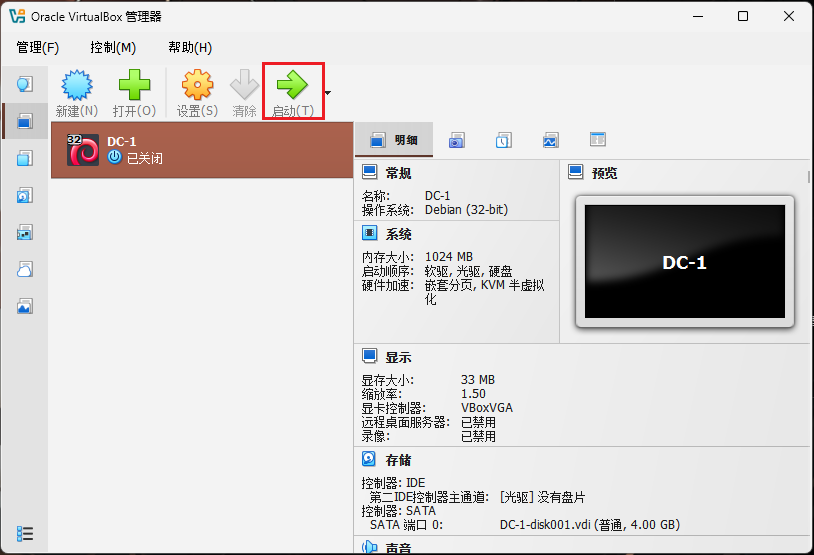The image size is (814, 555).
Task: Click the 常规 section header
Action: coord(398,173)
